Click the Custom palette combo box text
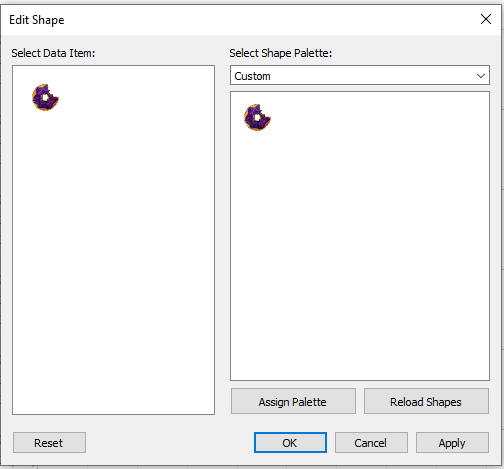 tap(252, 76)
